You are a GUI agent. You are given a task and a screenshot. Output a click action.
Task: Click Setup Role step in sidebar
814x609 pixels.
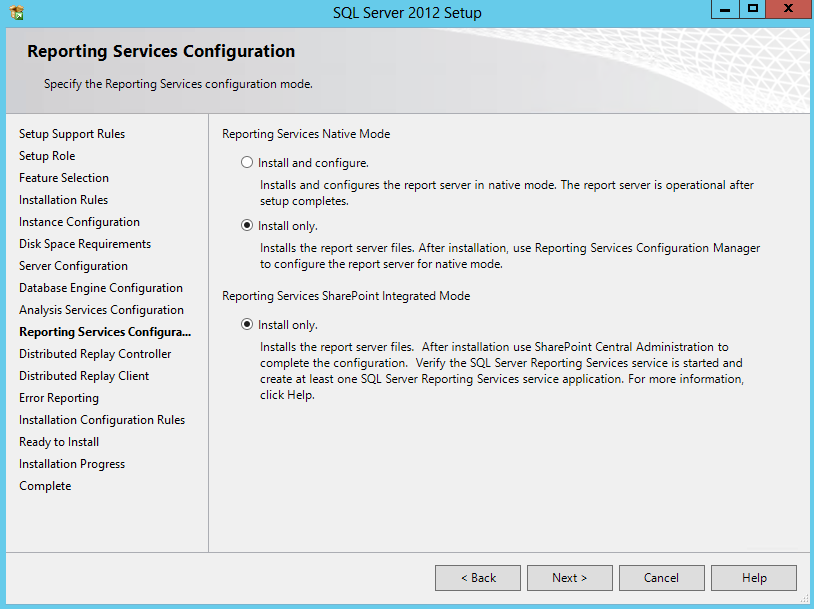[47, 156]
